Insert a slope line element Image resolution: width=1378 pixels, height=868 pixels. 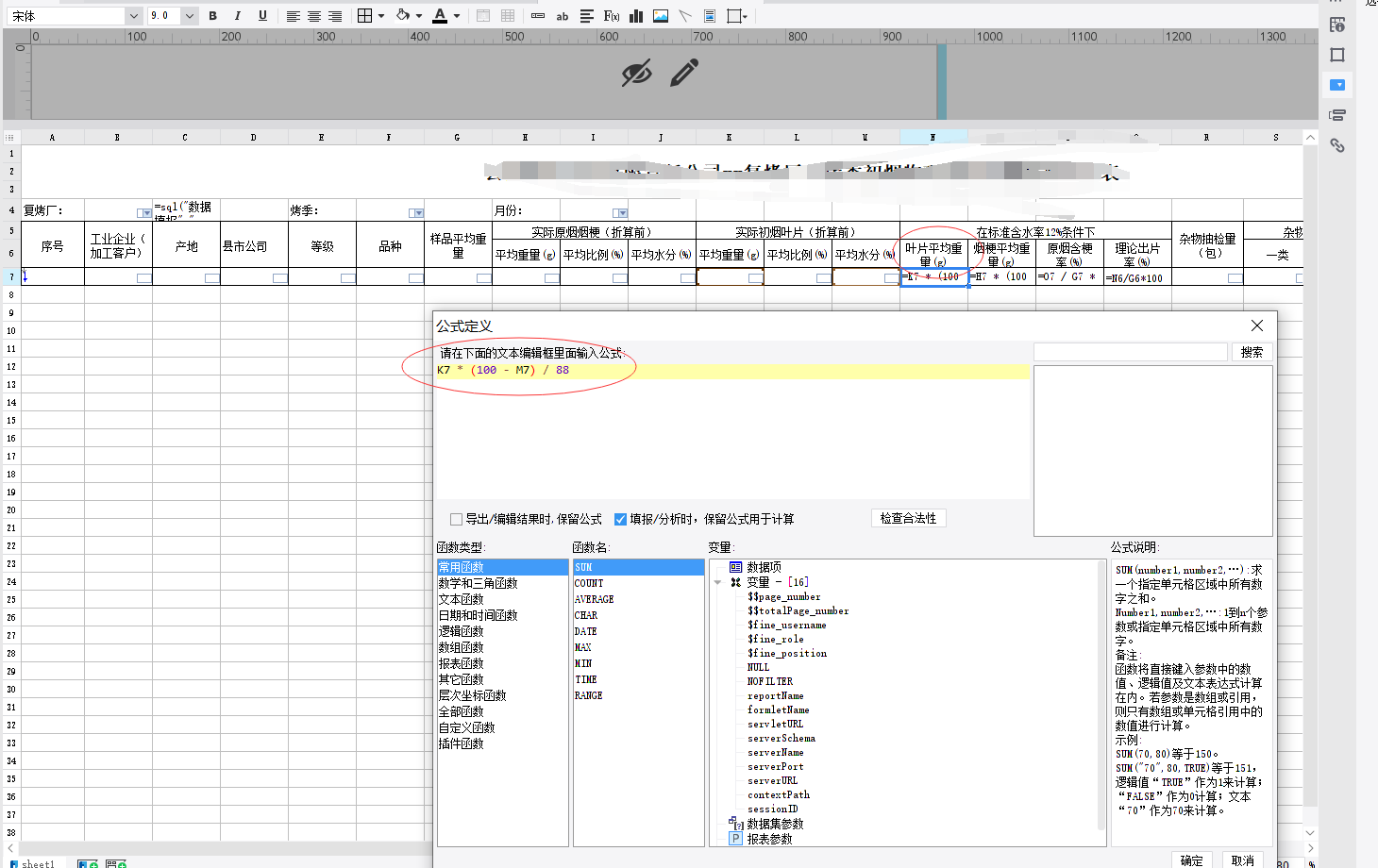[x=685, y=16]
